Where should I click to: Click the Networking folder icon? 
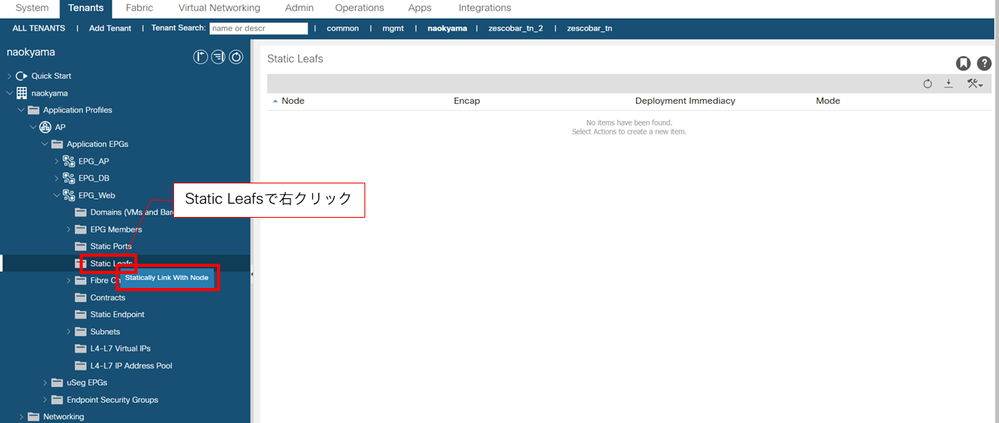[33, 417]
